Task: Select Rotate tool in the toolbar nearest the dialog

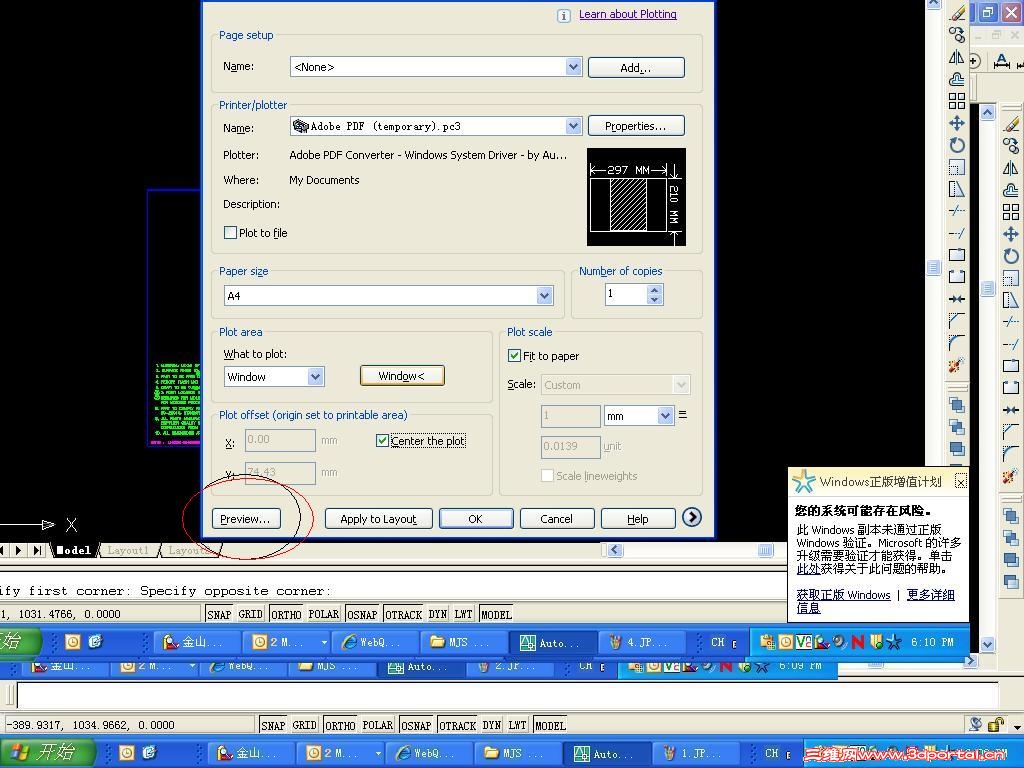Action: coord(957,145)
